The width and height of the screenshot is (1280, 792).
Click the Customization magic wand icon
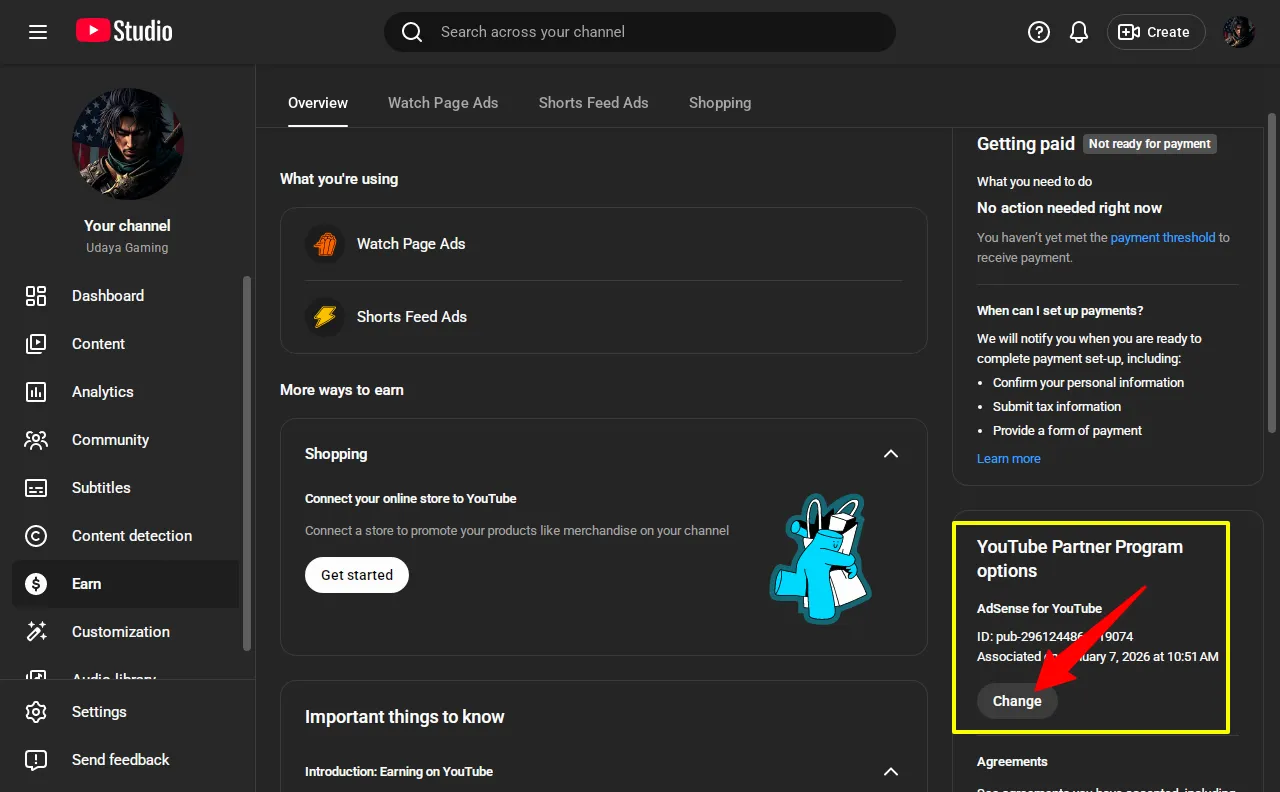pyautogui.click(x=36, y=632)
